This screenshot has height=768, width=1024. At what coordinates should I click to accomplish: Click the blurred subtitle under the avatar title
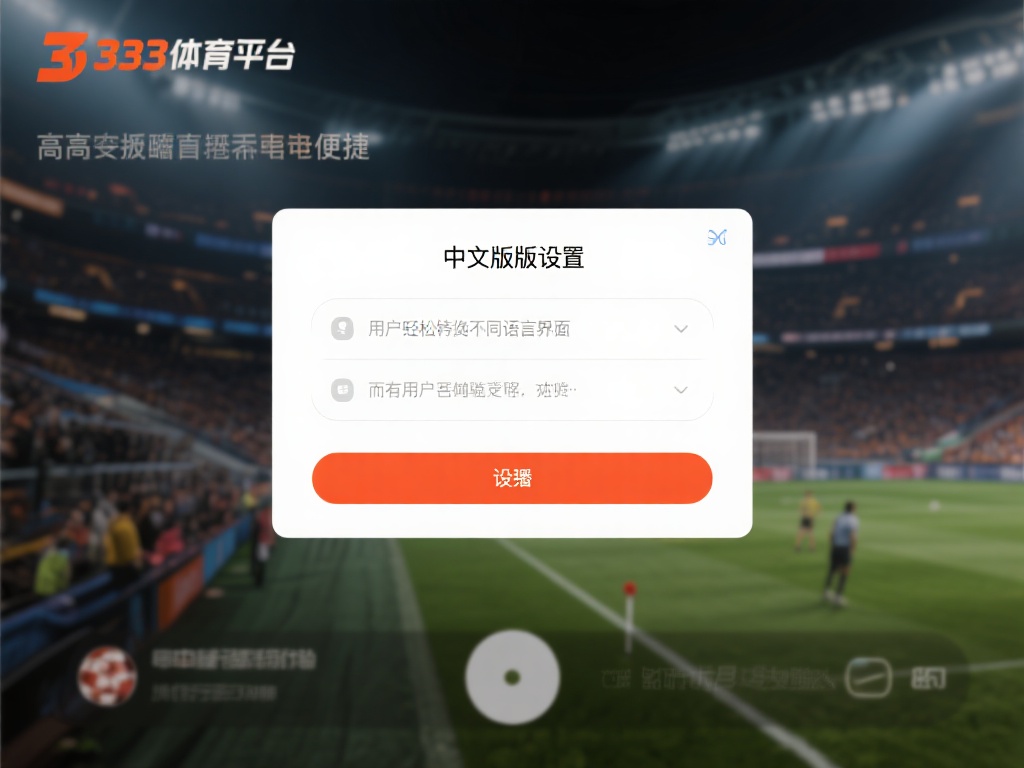(x=214, y=693)
